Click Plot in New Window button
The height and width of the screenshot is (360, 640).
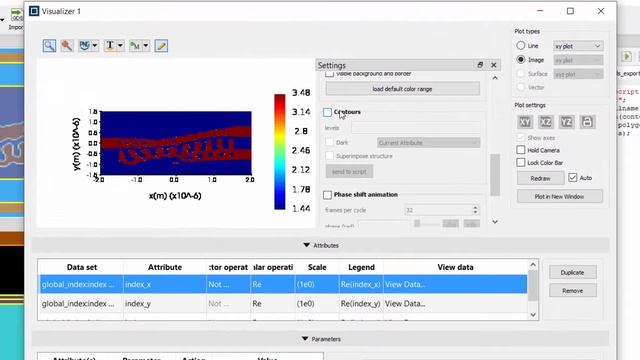pyautogui.click(x=560, y=196)
